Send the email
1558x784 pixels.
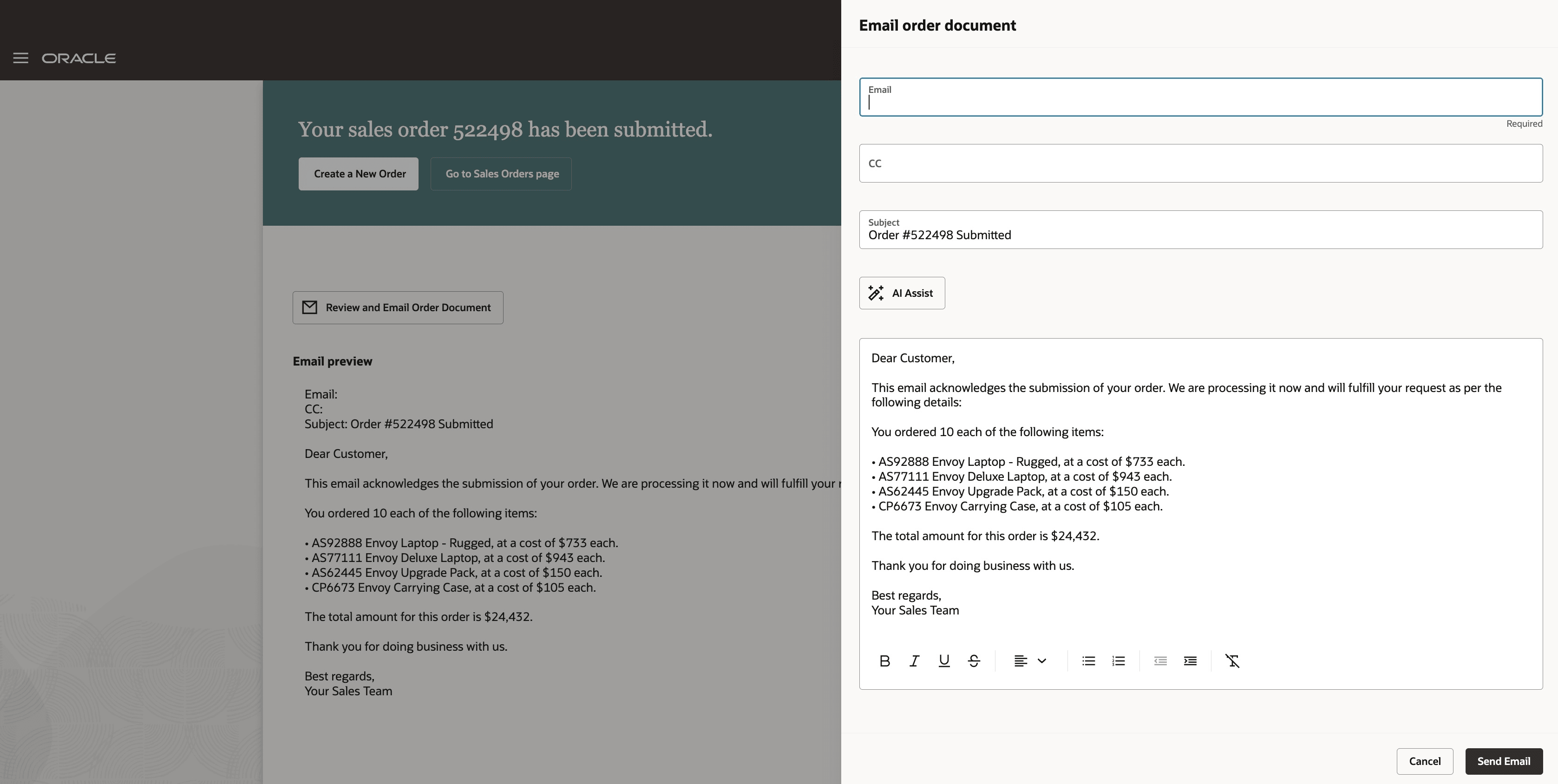1504,761
